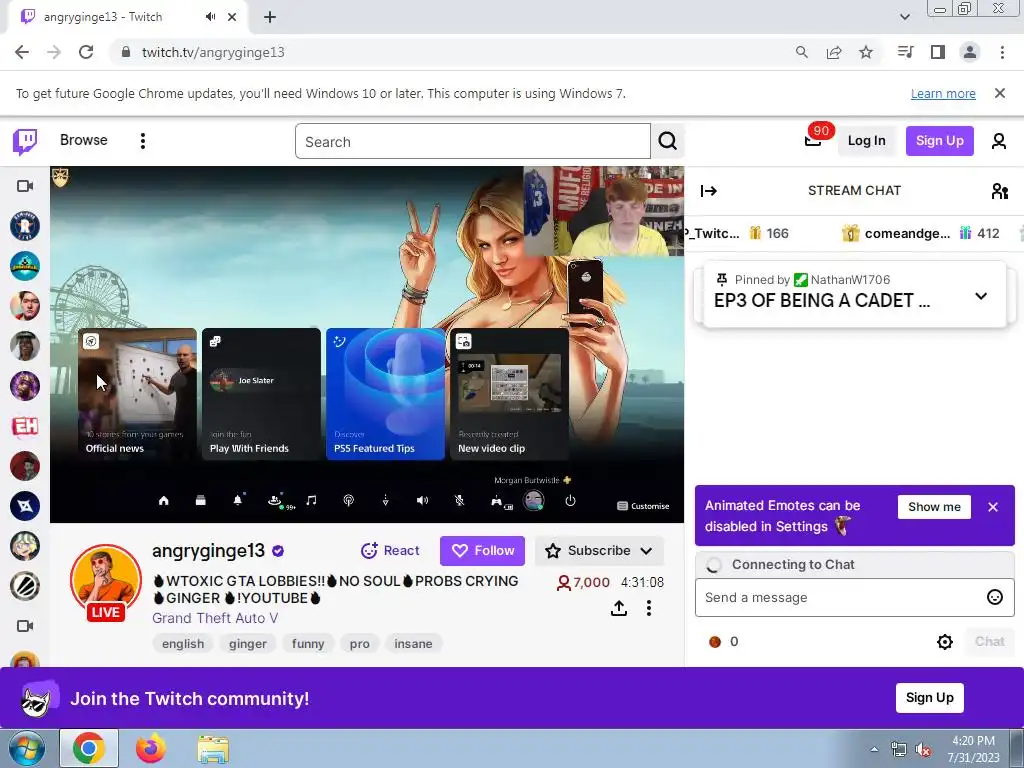Screen dimensions: 1024x768
Task: Open the stream options three-dot menu
Action: click(648, 608)
